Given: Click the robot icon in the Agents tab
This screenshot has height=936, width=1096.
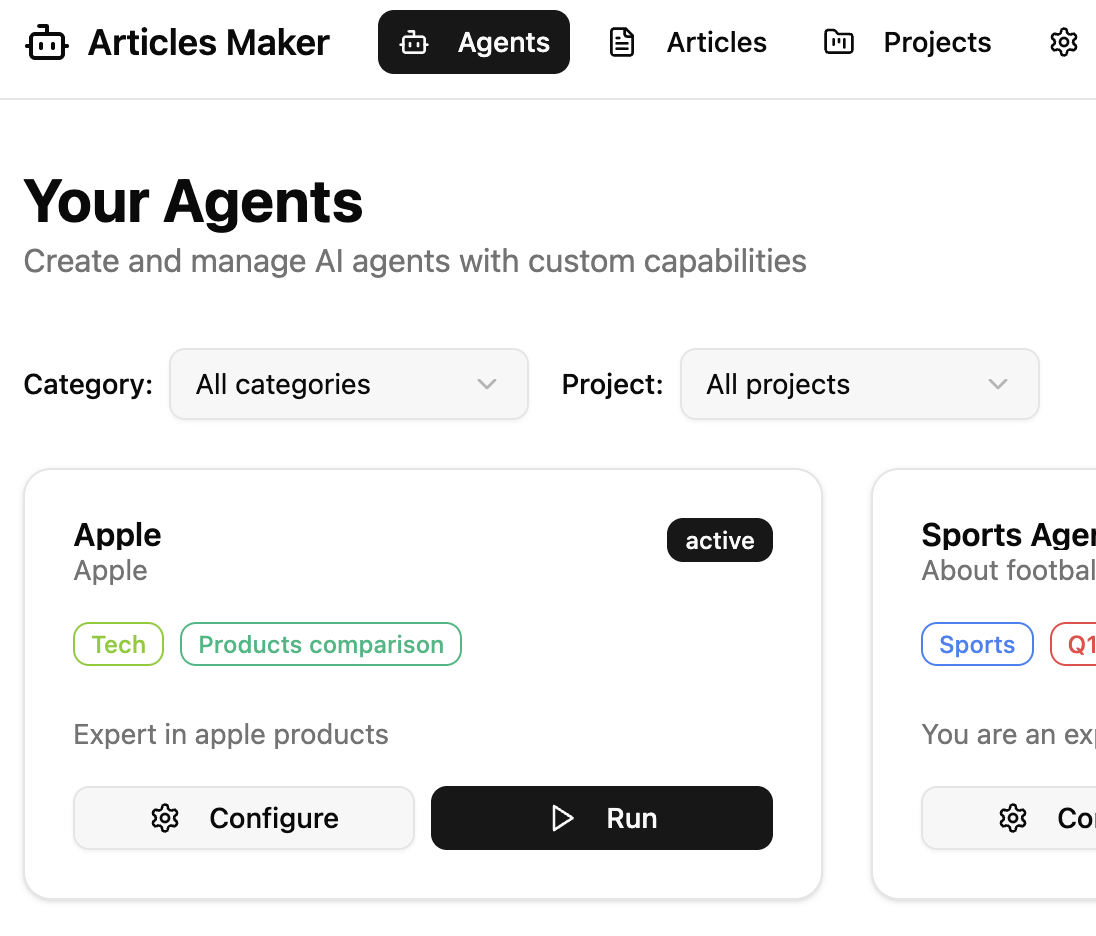Looking at the screenshot, I should [x=413, y=42].
